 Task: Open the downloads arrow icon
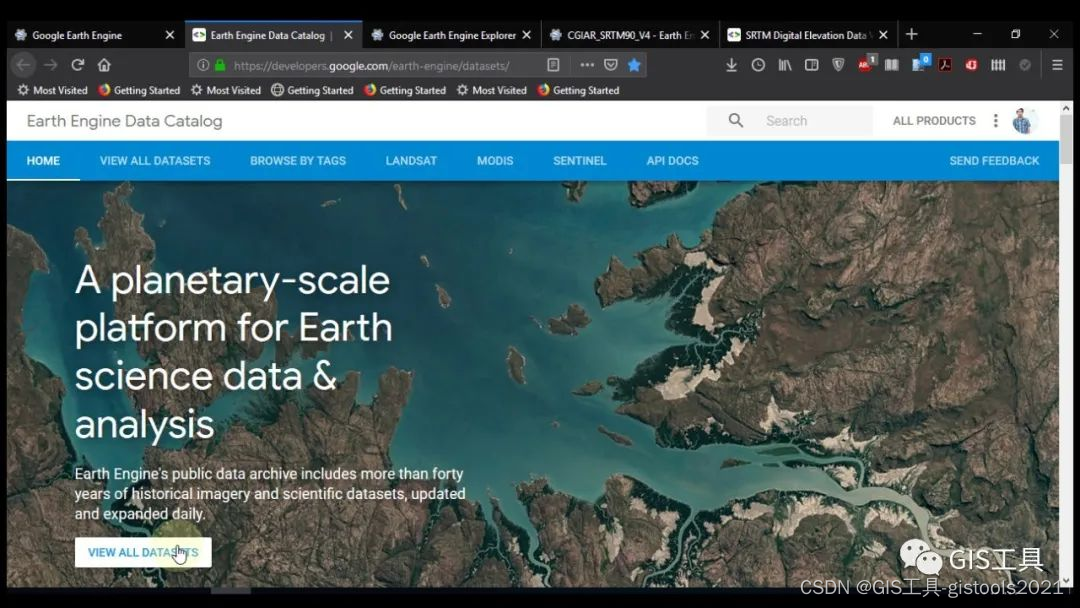(731, 65)
